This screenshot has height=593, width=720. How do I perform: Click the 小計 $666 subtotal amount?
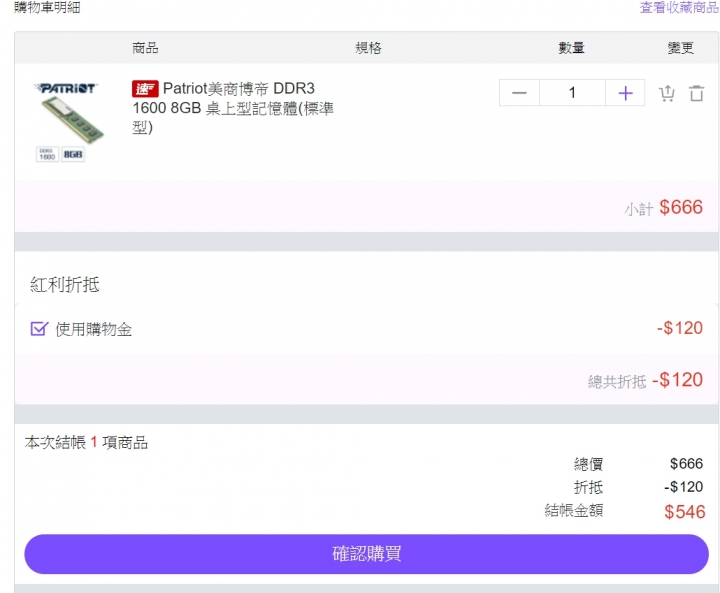[x=681, y=207]
